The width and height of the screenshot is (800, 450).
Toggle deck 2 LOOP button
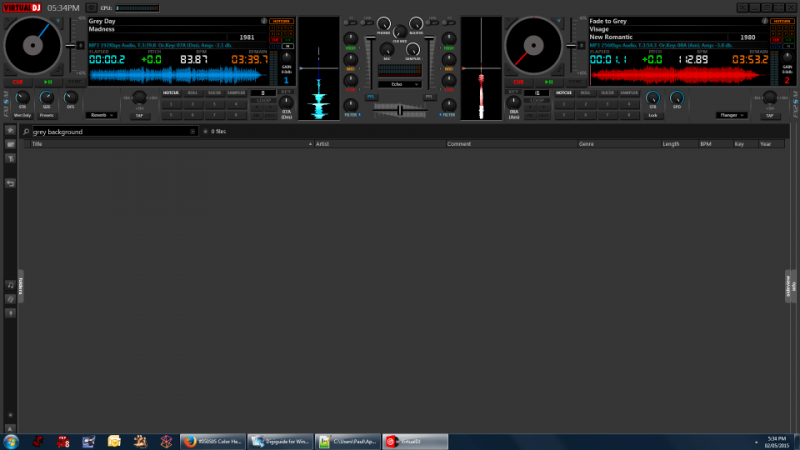point(537,101)
